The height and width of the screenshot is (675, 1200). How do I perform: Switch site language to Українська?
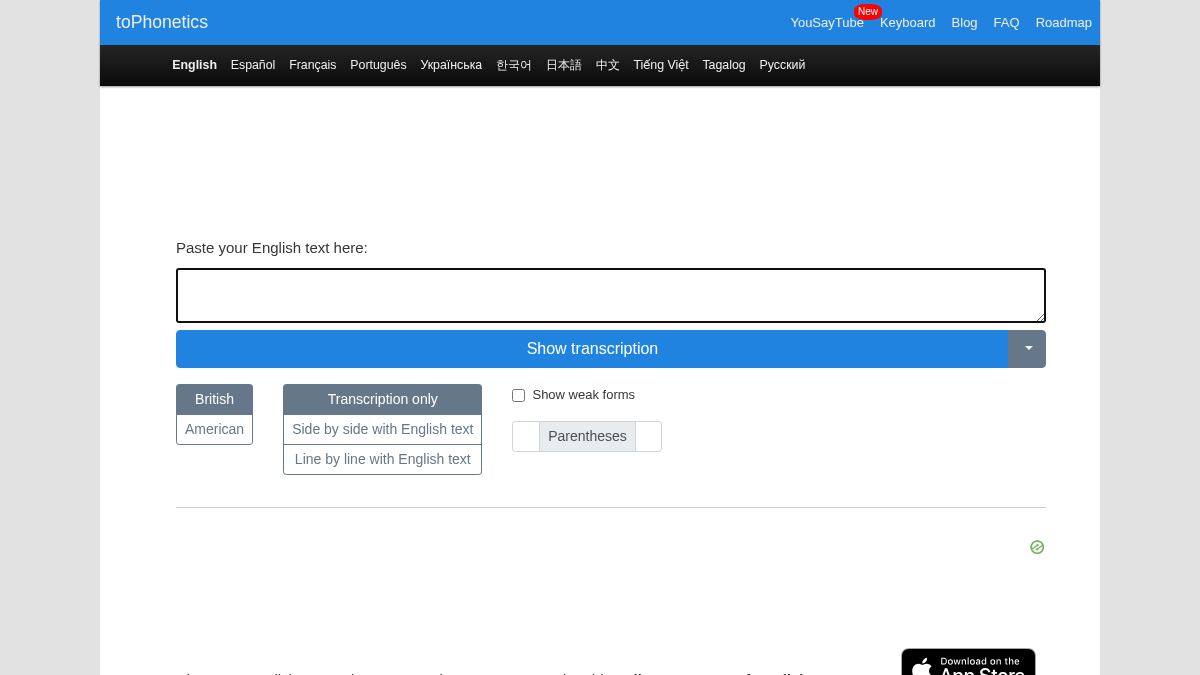pyautogui.click(x=451, y=65)
